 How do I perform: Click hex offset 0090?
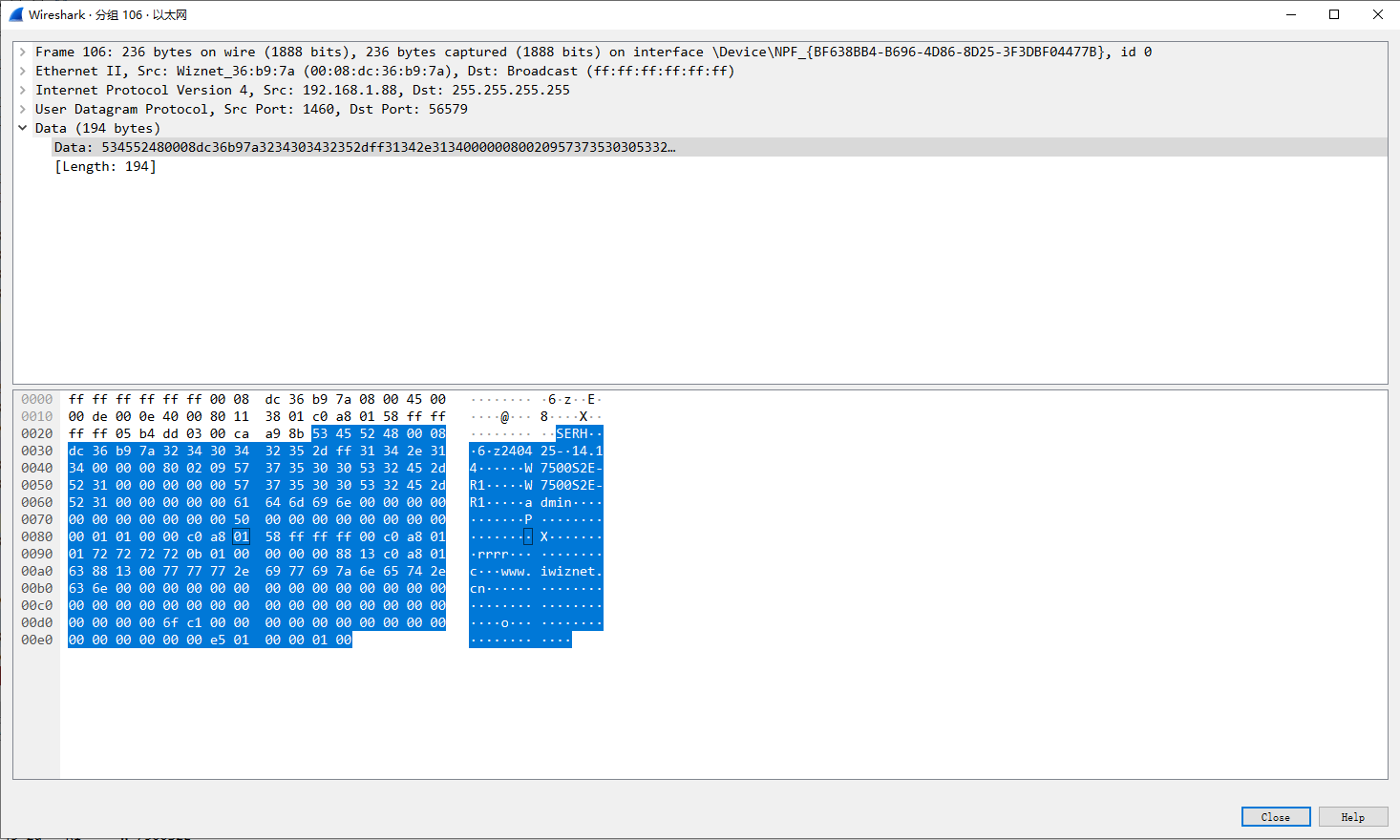37,554
